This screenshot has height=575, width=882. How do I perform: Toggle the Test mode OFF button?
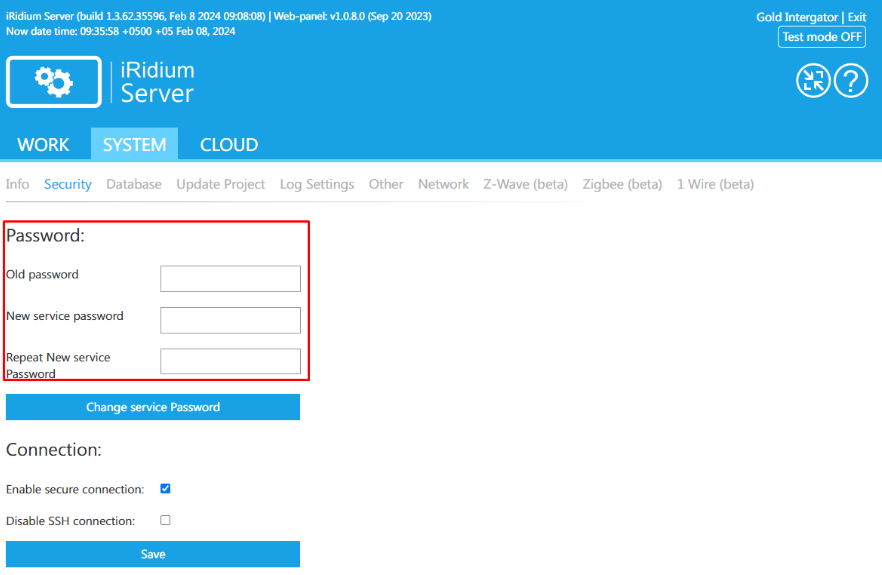822,37
